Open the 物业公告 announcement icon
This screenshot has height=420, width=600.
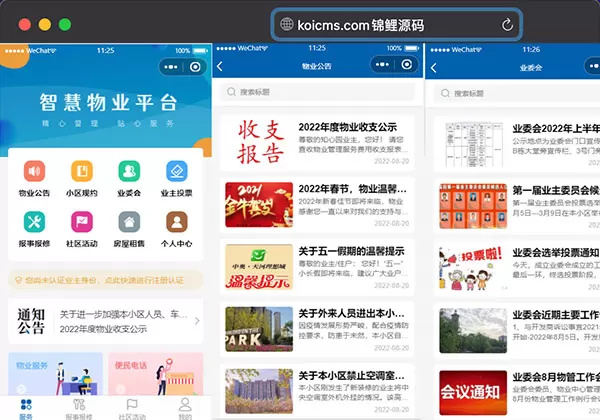(34, 171)
